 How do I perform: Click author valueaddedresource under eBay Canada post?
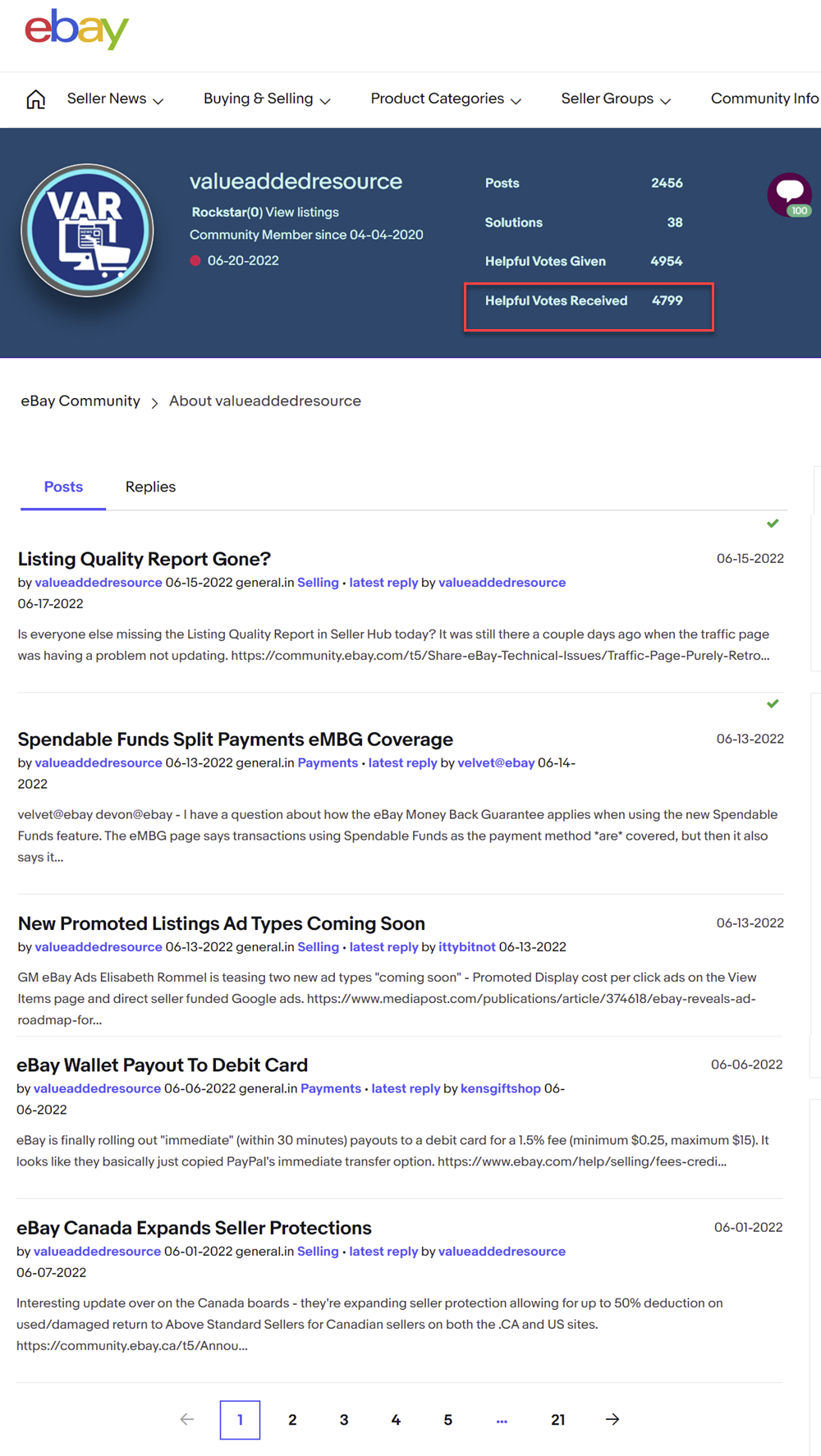pos(97,1252)
